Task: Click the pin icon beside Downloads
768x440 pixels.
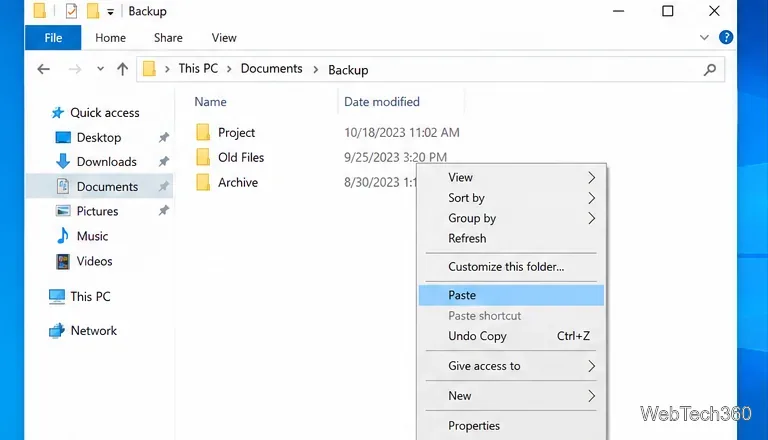Action: pyautogui.click(x=164, y=161)
